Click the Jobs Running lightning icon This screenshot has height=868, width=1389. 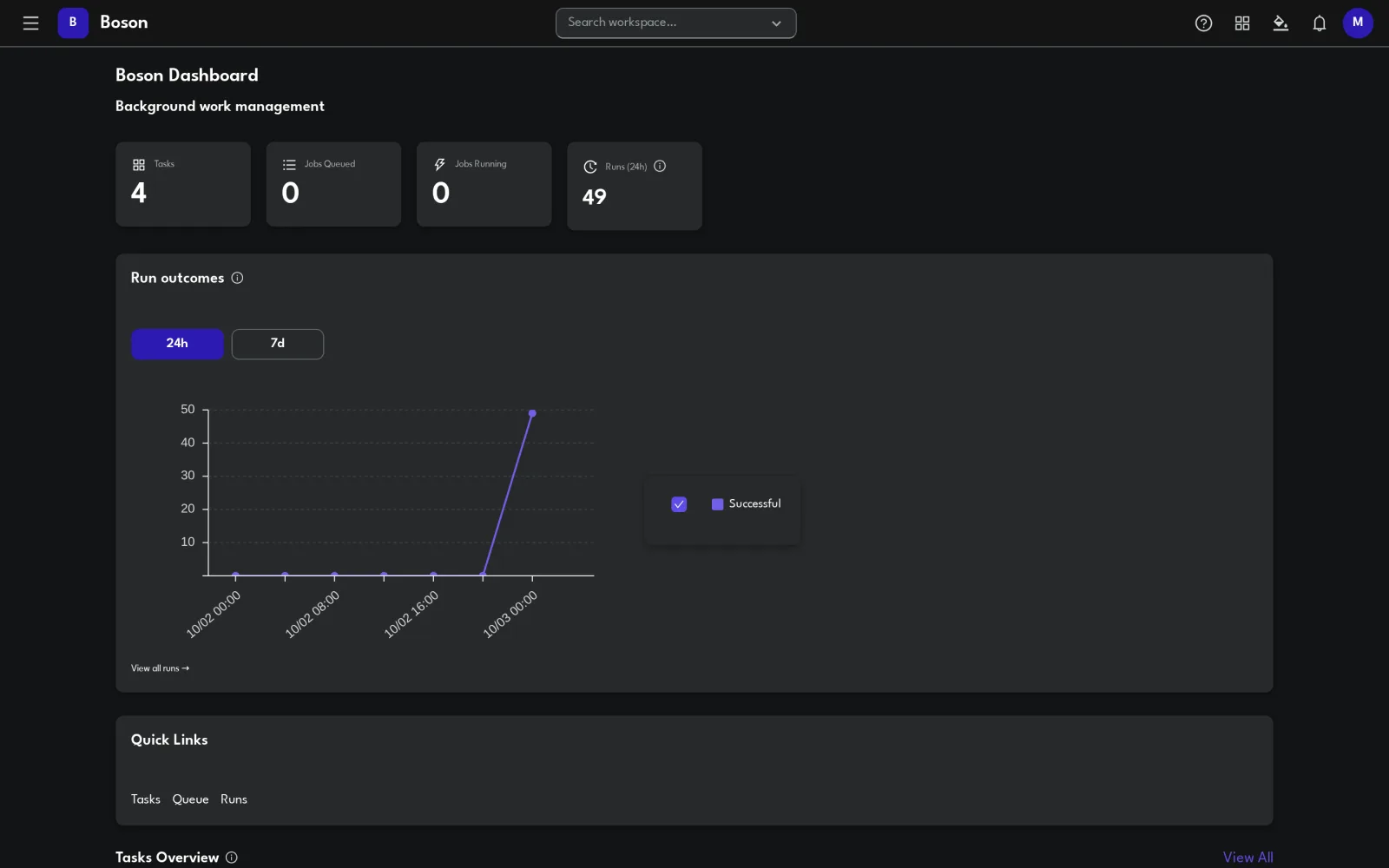(x=440, y=165)
